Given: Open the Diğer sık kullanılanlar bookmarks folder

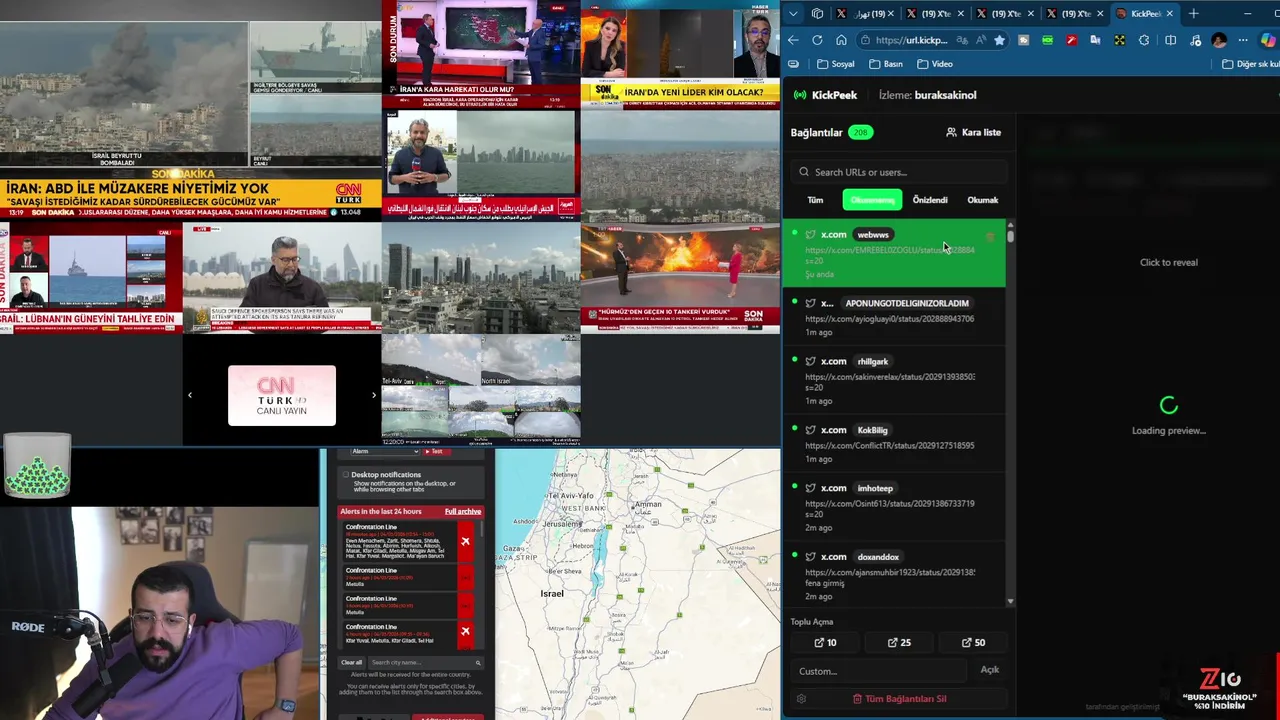Looking at the screenshot, I should click(1250, 64).
